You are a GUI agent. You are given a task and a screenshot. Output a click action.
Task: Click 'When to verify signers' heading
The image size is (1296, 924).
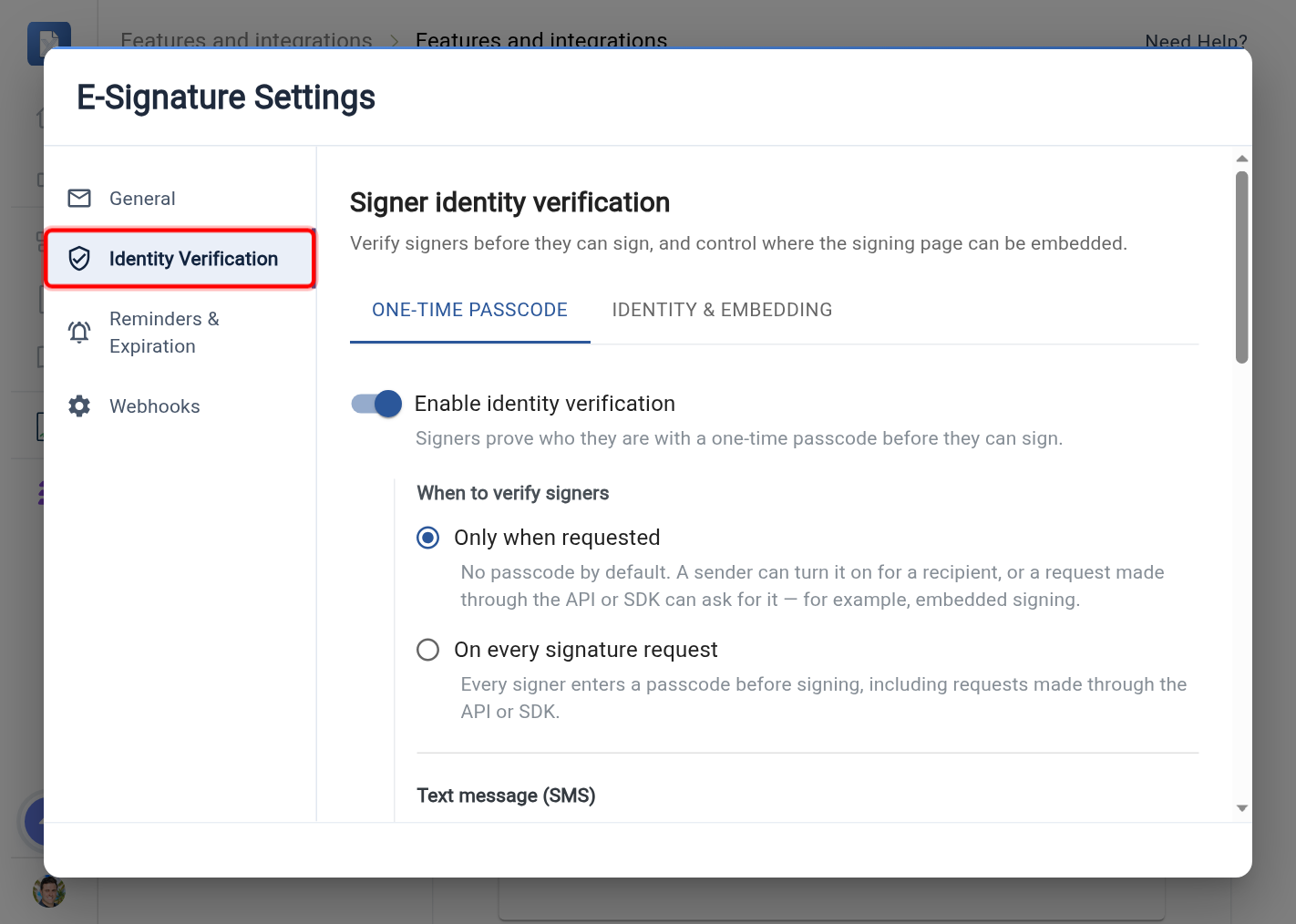(x=513, y=493)
